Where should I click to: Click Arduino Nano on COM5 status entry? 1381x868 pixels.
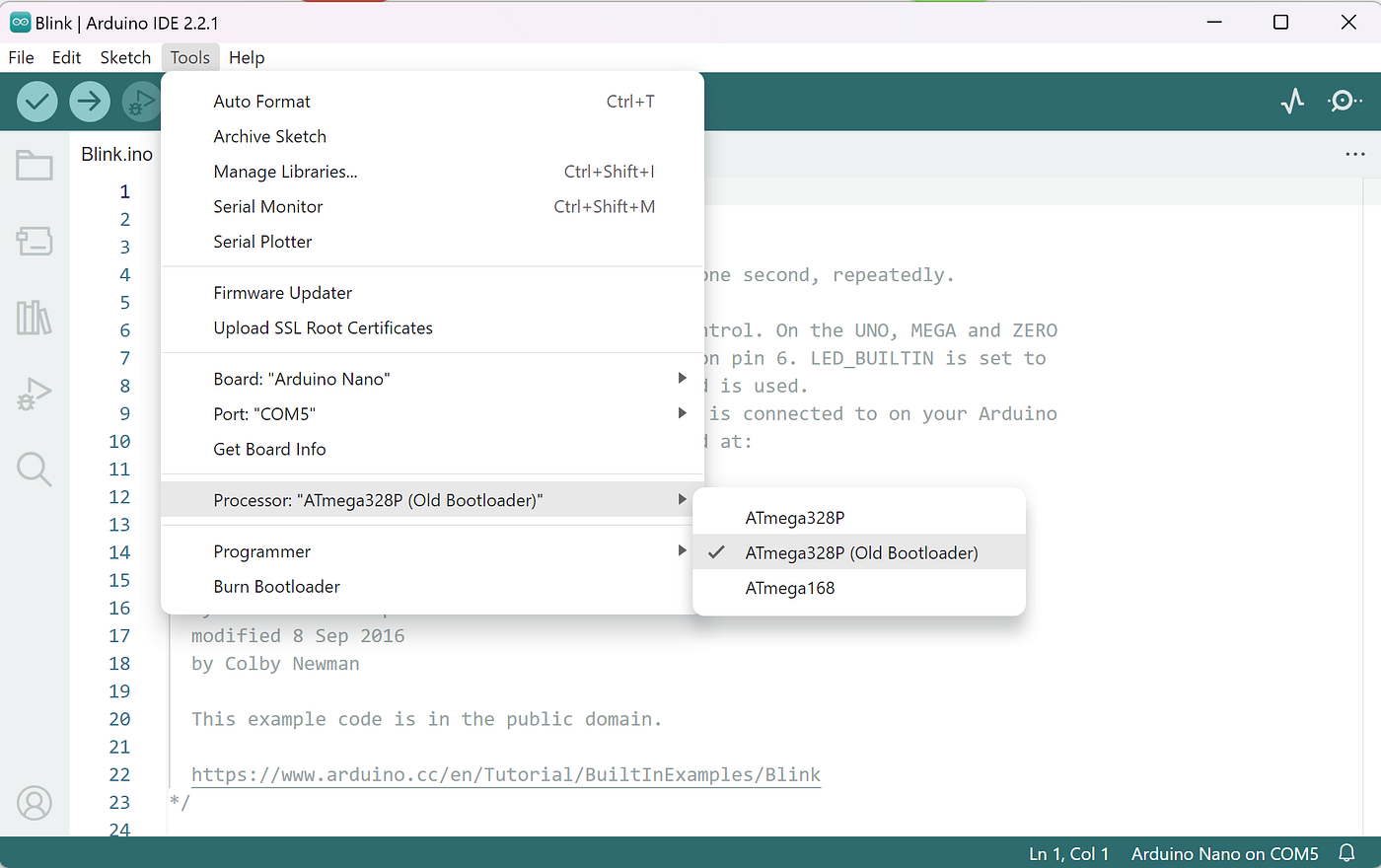[x=1224, y=853]
